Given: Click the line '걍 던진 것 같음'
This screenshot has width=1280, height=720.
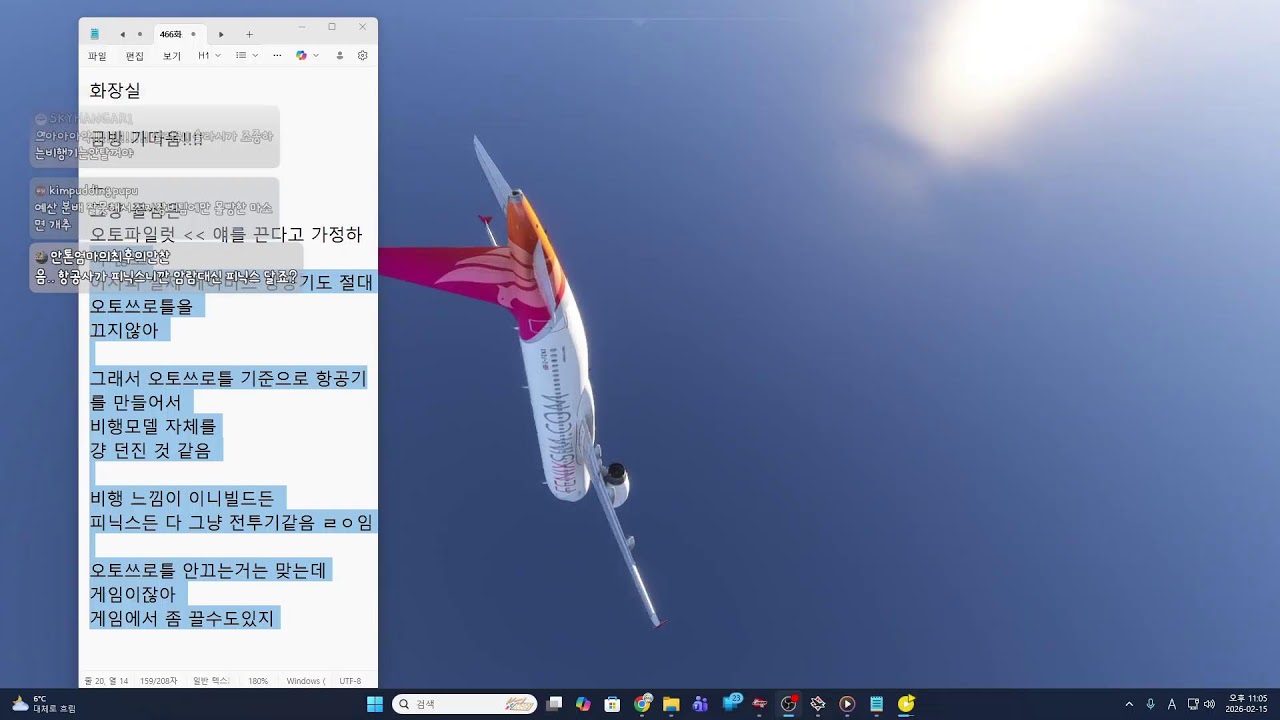Looking at the screenshot, I should [151, 450].
